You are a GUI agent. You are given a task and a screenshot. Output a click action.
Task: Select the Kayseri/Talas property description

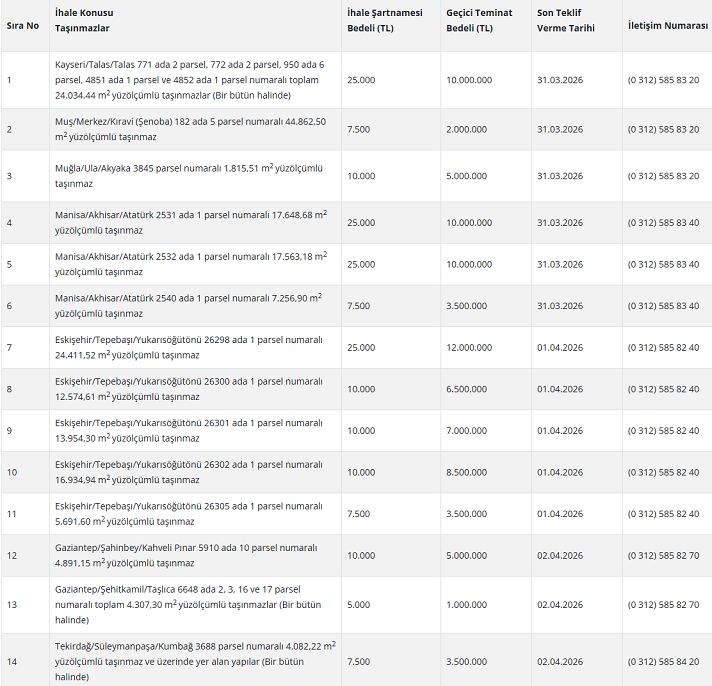[x=190, y=79]
